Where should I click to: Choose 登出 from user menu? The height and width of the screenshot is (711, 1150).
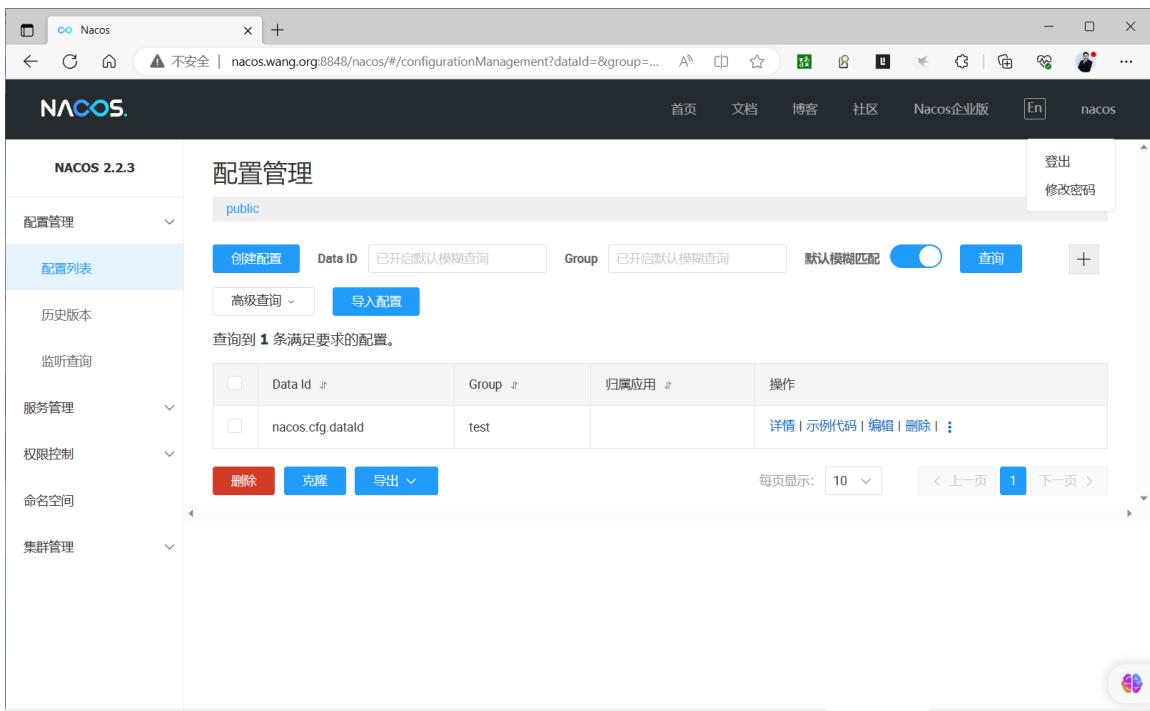coord(1058,161)
